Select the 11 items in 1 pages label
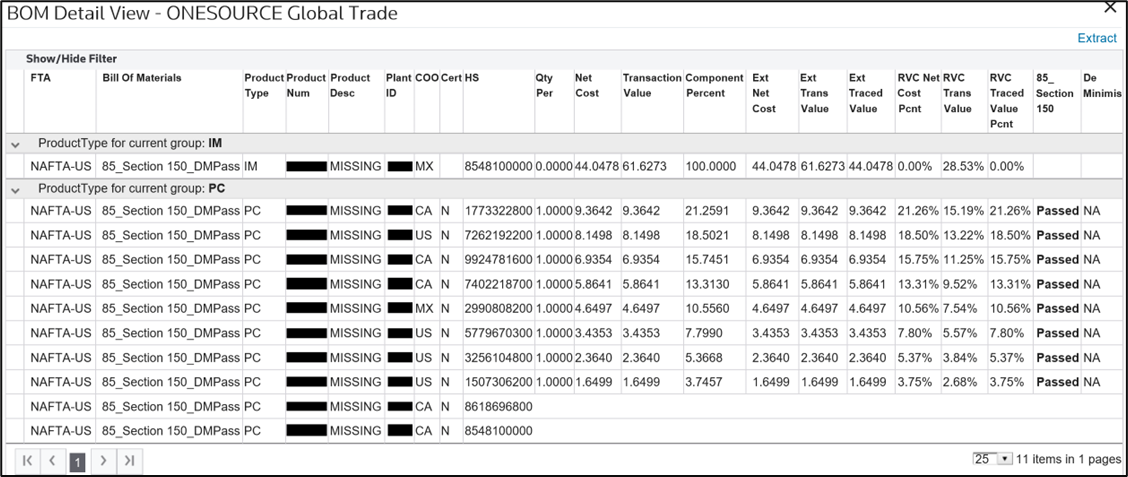 1068,459
